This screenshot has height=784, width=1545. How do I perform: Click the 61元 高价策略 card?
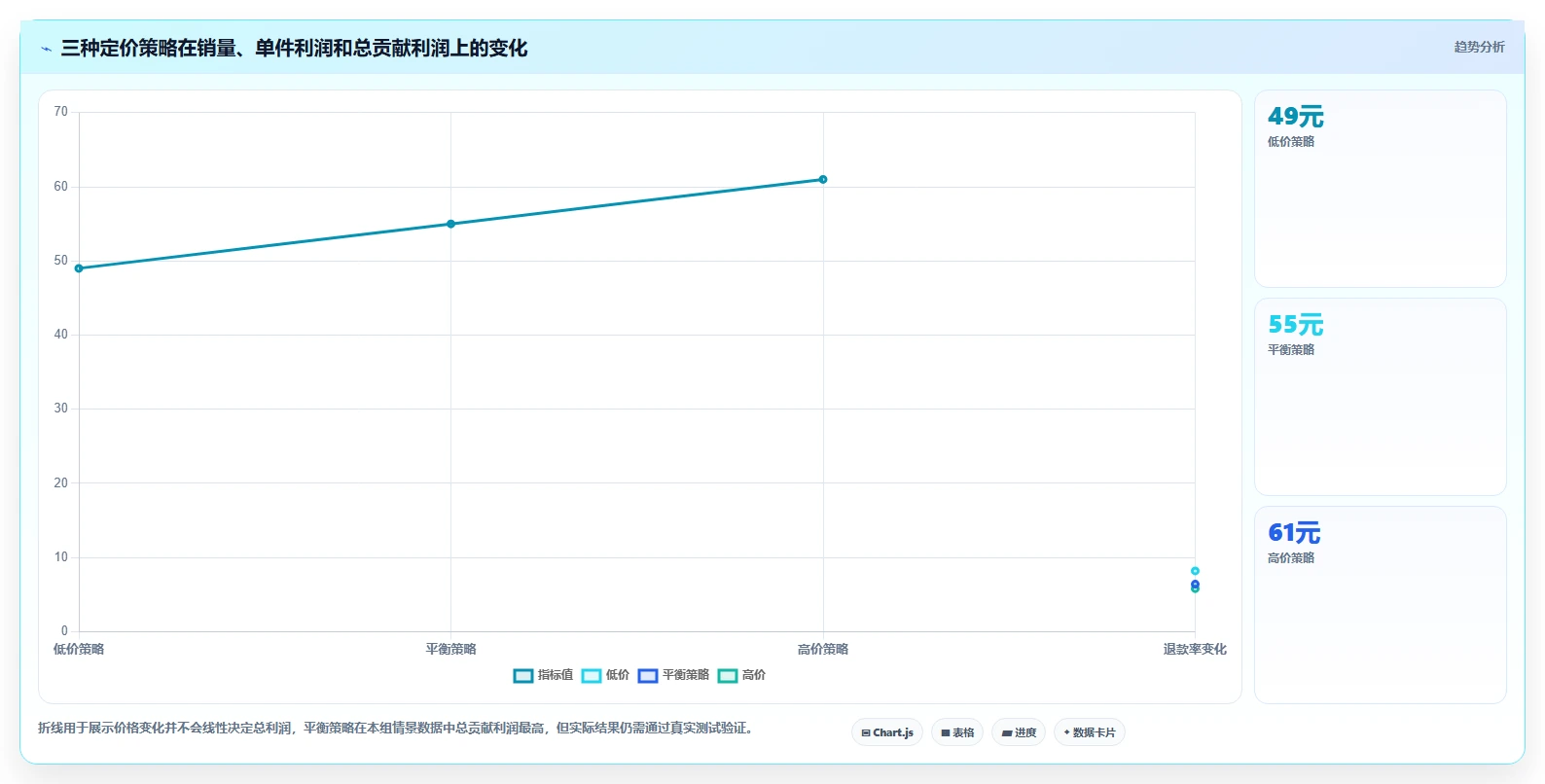(1381, 605)
